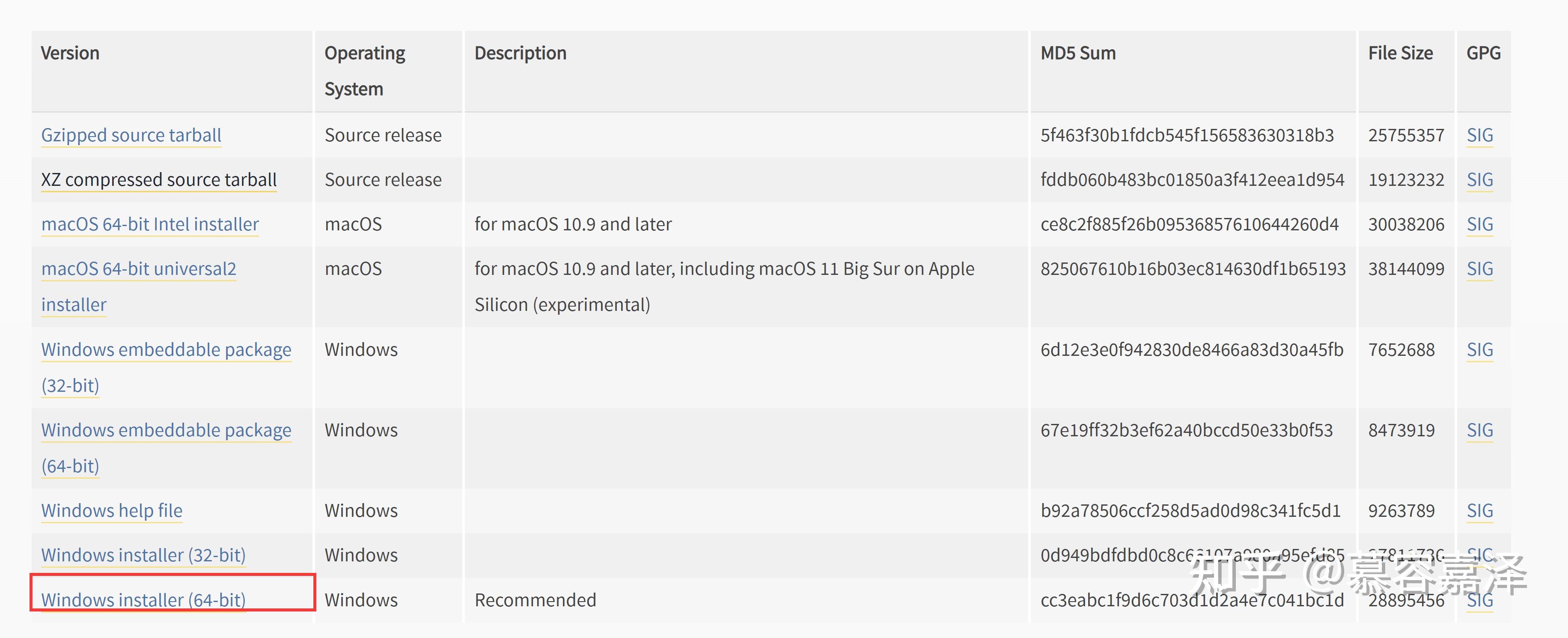1568x638 pixels.
Task: Download macOS 64-bit universal2 installer
Action: coord(138,286)
